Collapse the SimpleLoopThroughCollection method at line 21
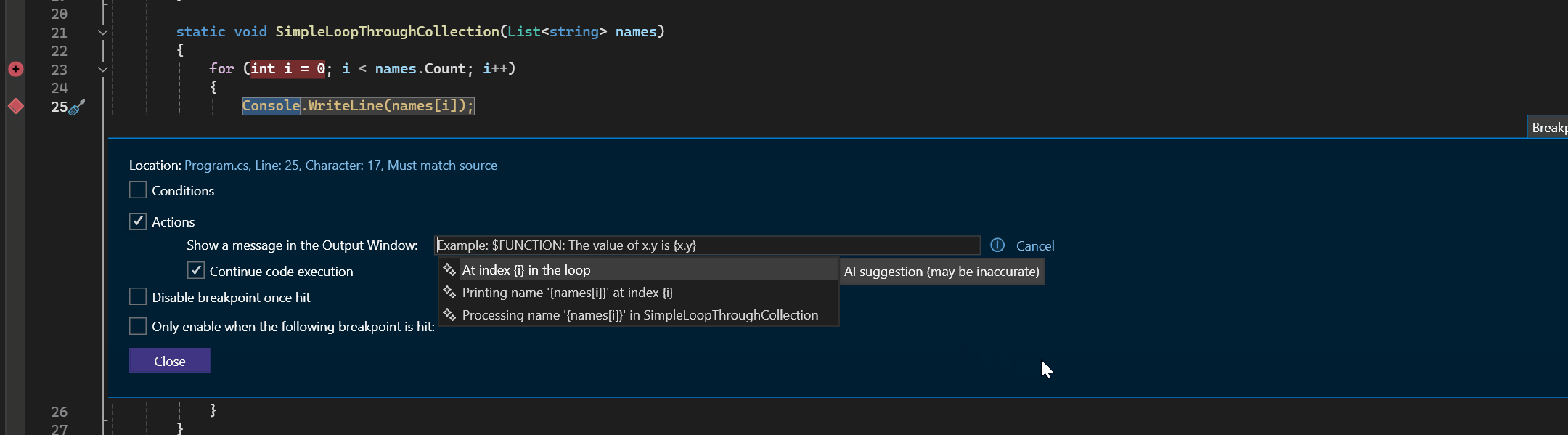The height and width of the screenshot is (435, 1568). point(102,32)
